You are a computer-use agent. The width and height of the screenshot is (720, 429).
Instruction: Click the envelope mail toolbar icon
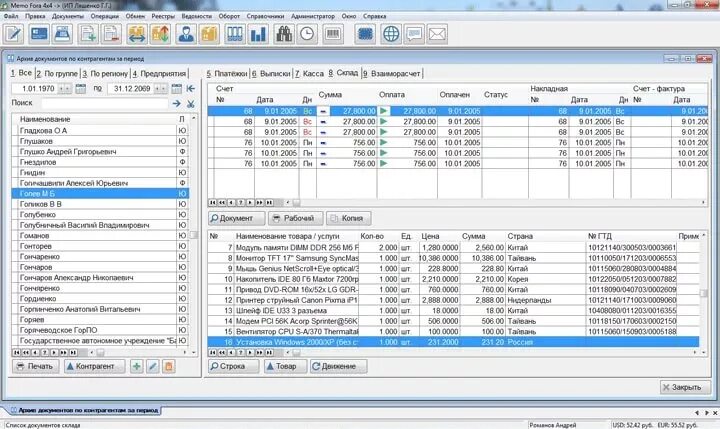coord(437,34)
